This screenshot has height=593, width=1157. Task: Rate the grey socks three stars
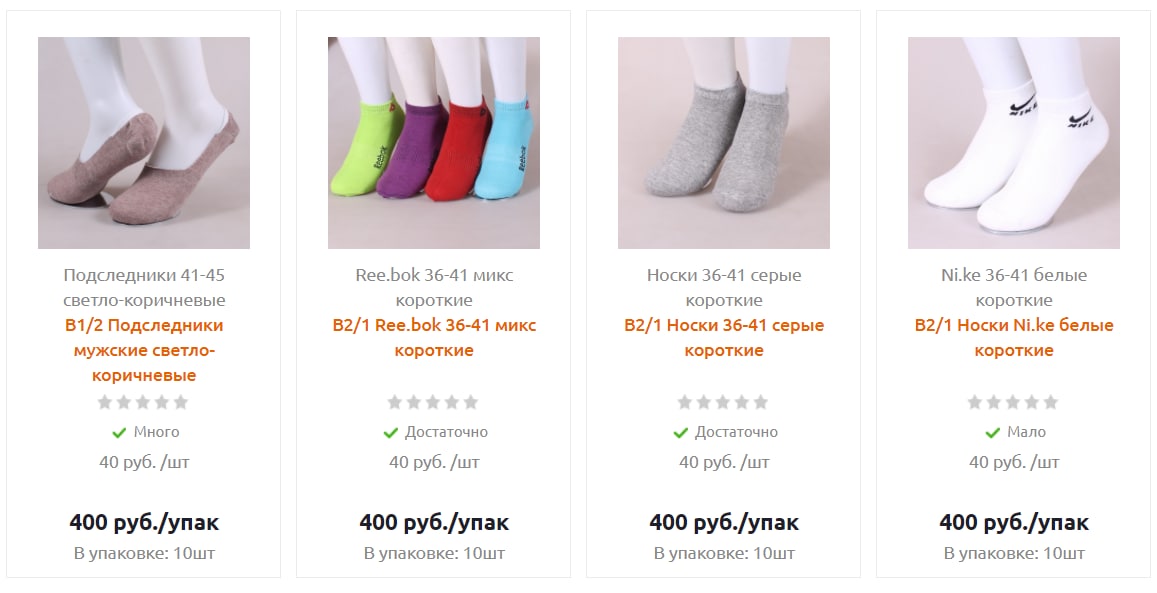click(x=723, y=402)
